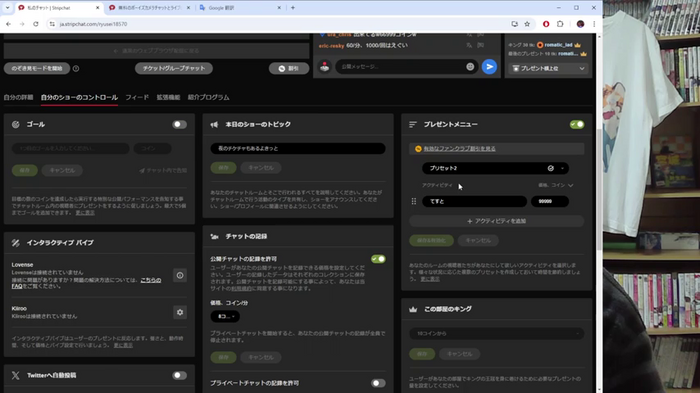Grab the drag handle of てすと activity
The height and width of the screenshot is (393, 700).
click(413, 201)
